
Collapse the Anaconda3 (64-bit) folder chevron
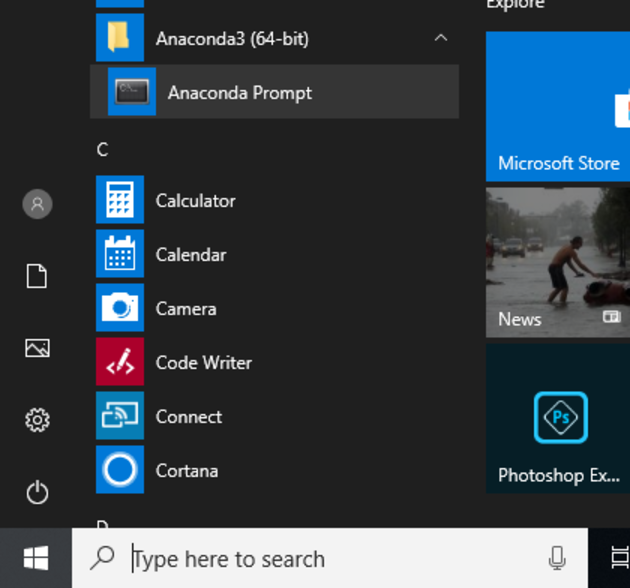click(441, 38)
